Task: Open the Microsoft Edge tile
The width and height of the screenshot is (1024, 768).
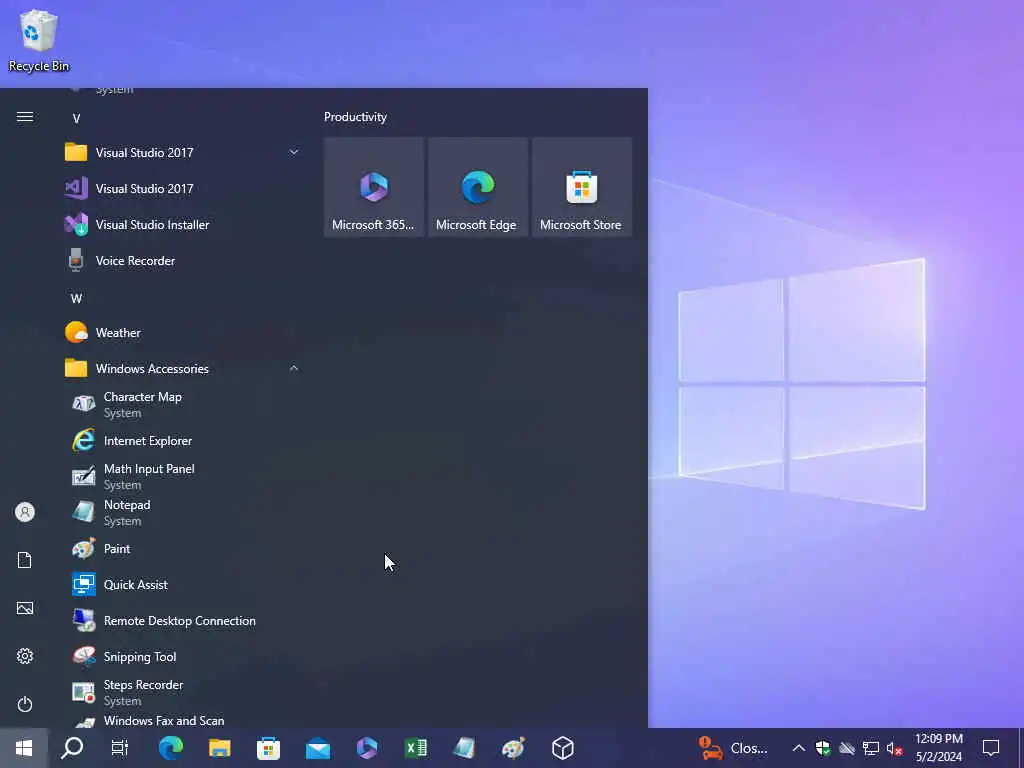Action: click(x=477, y=187)
